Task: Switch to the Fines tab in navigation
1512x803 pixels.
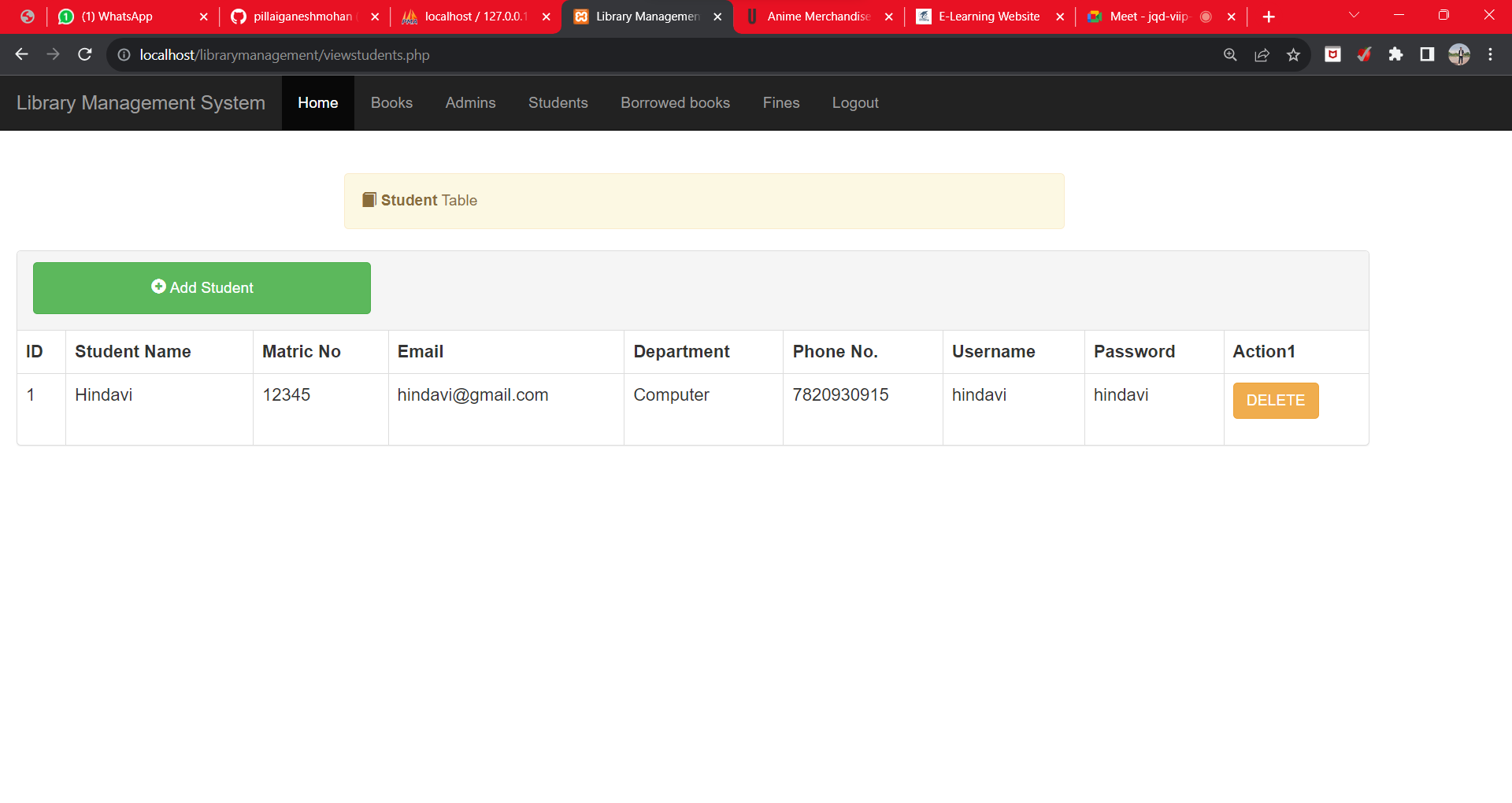Action: click(780, 102)
